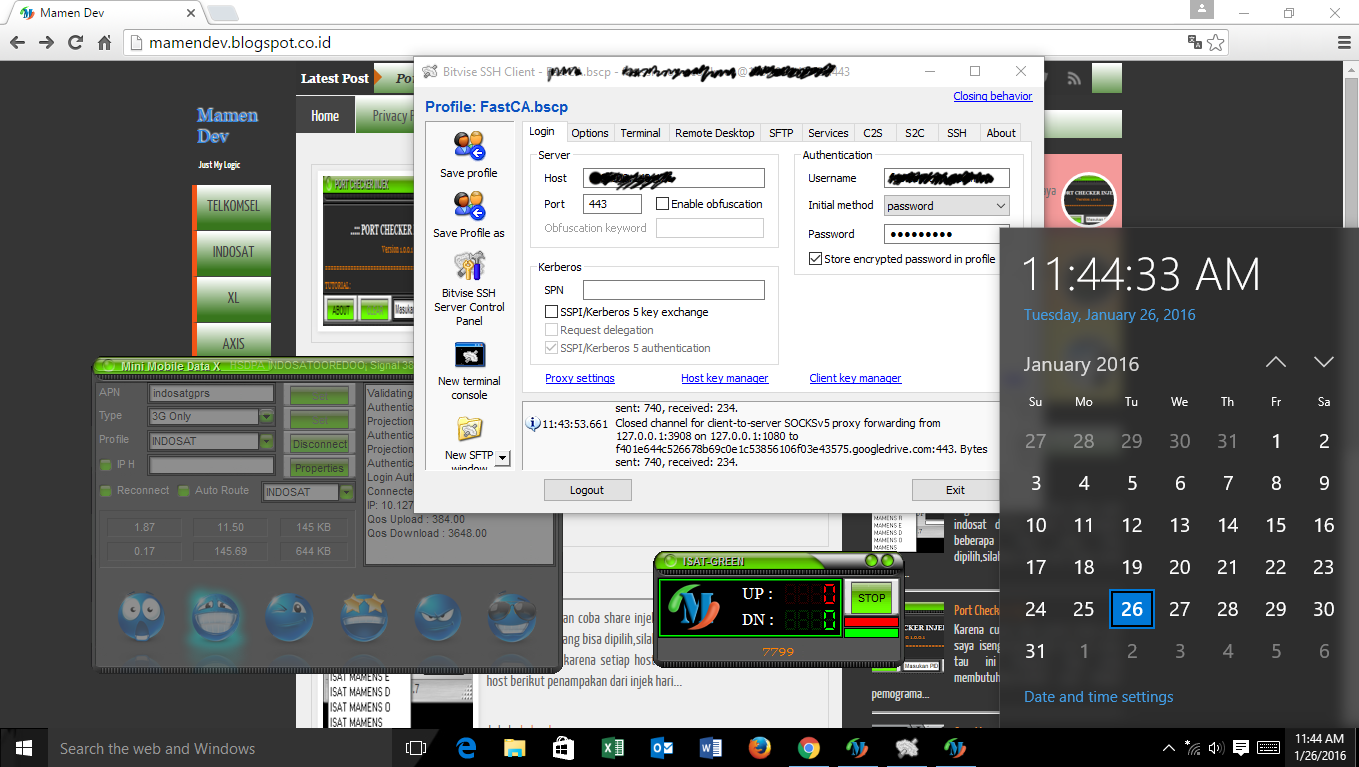Screen dimensions: 1359x767
Task: Open the Host key manager link
Action: (x=725, y=378)
